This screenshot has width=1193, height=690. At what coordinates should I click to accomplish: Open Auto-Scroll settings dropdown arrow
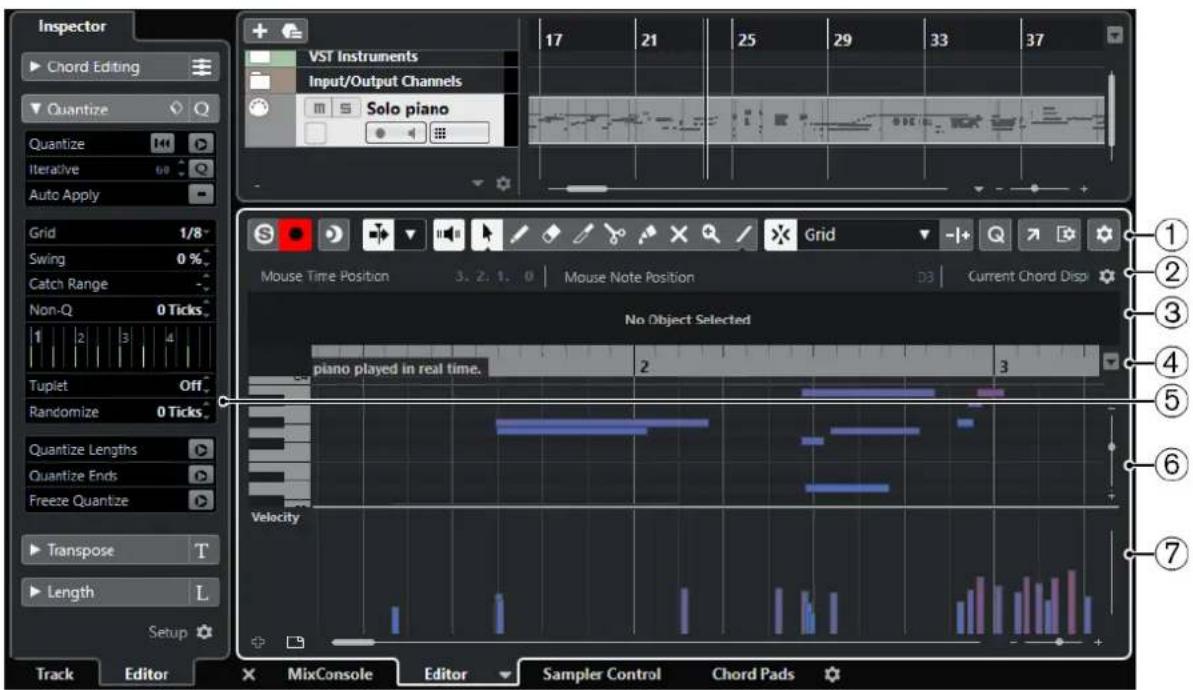tap(410, 234)
